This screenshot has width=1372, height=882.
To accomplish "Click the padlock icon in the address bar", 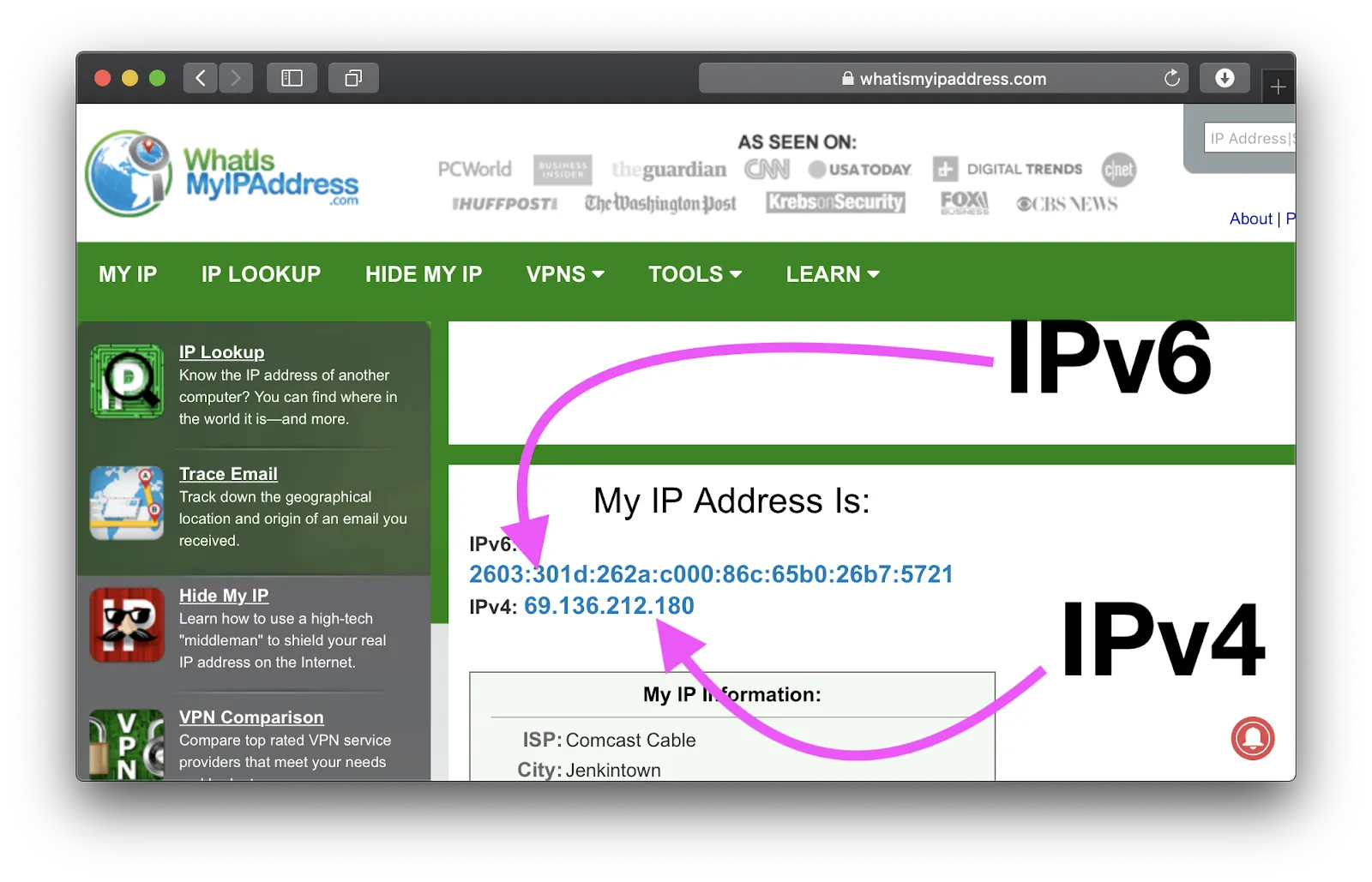I will 847,79.
